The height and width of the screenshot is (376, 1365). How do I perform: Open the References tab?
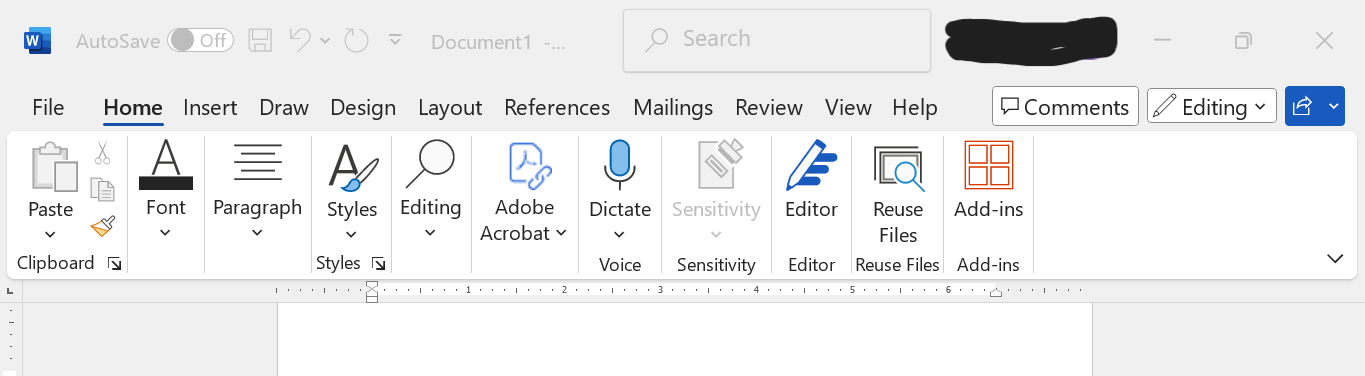(557, 107)
